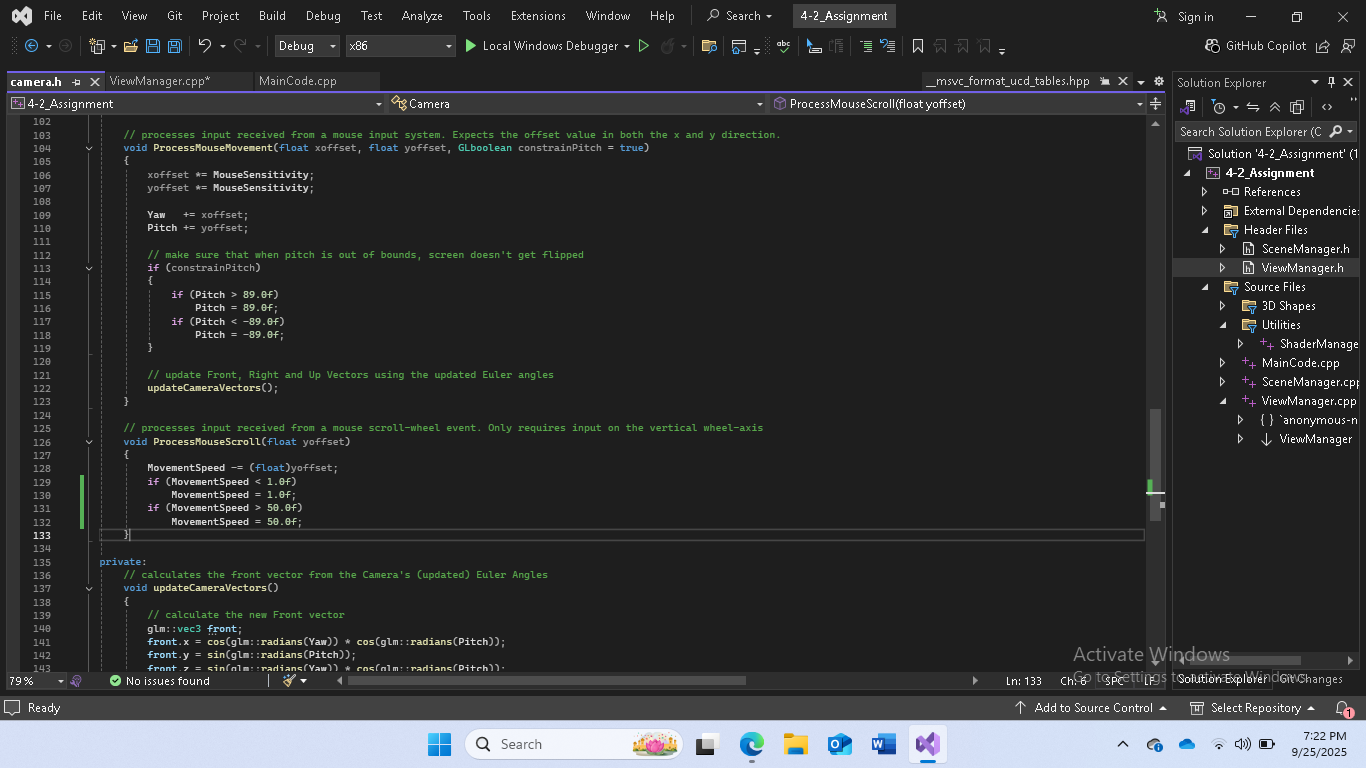The width and height of the screenshot is (1366, 768).
Task: Click Select Repository in status bar
Action: [x=1254, y=708]
